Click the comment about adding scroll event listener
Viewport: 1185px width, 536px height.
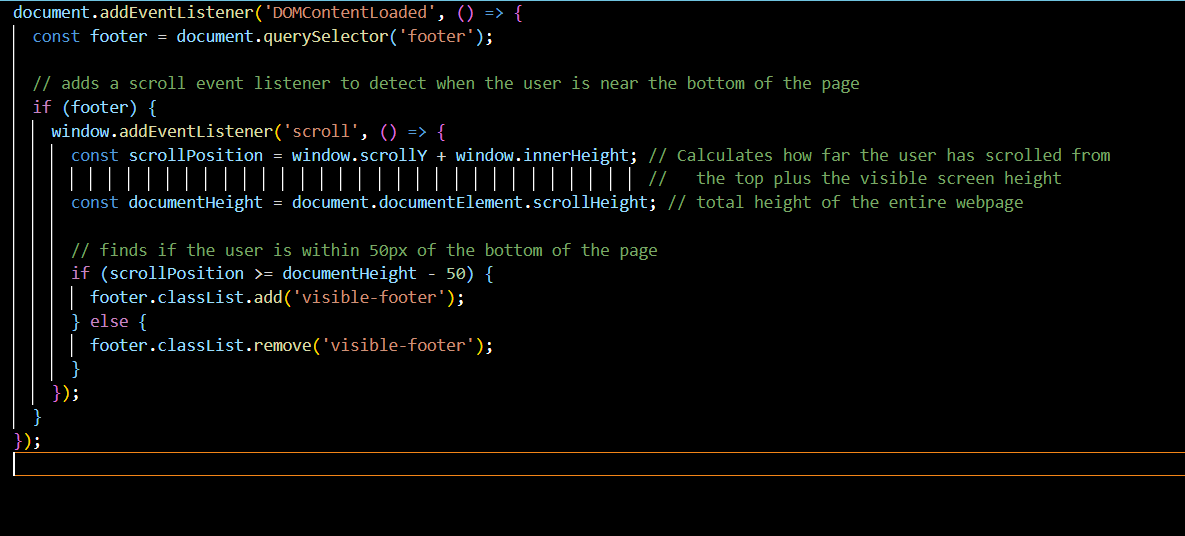(x=445, y=84)
